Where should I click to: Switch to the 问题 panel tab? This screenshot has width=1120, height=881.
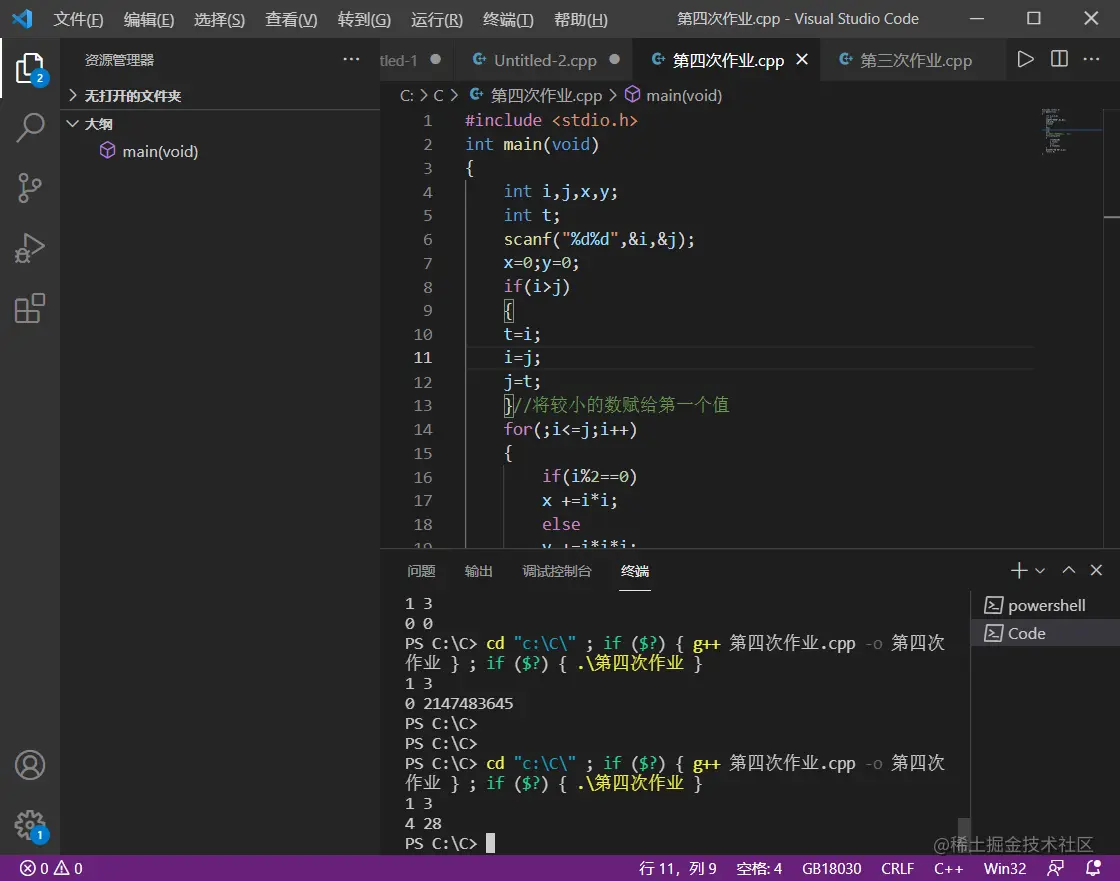[x=421, y=571]
